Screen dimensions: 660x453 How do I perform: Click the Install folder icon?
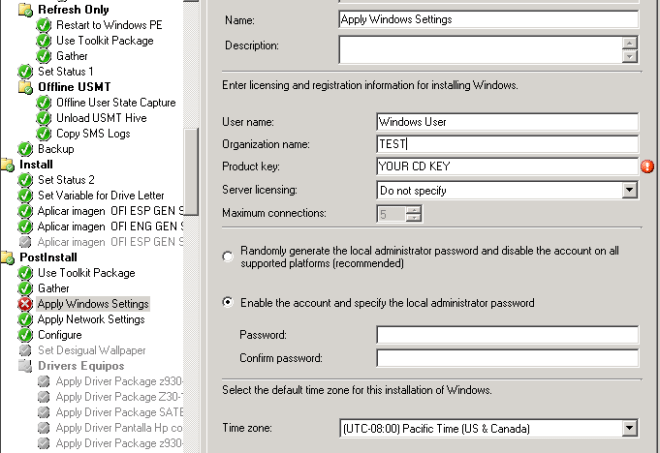(8, 164)
